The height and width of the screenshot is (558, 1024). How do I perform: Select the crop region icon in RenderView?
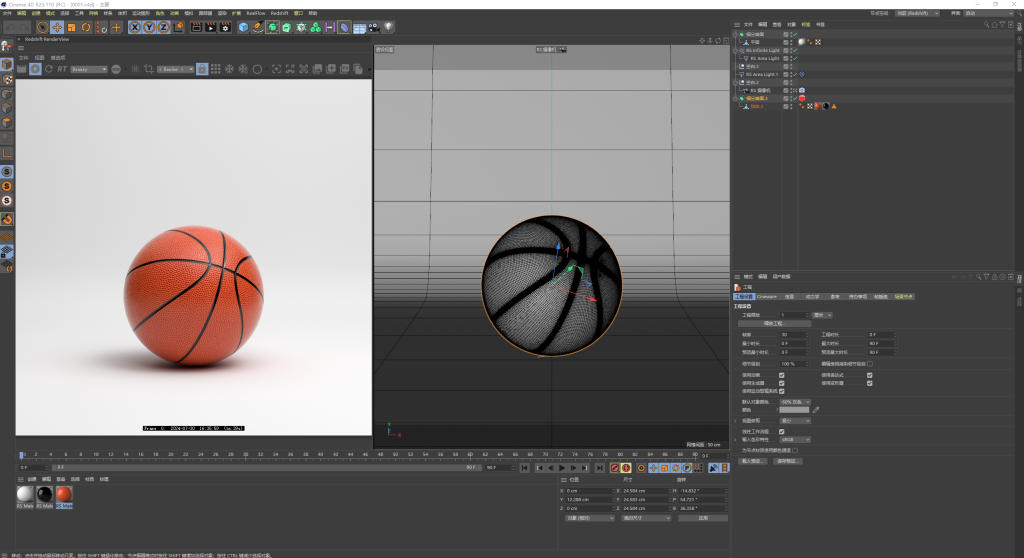point(148,69)
